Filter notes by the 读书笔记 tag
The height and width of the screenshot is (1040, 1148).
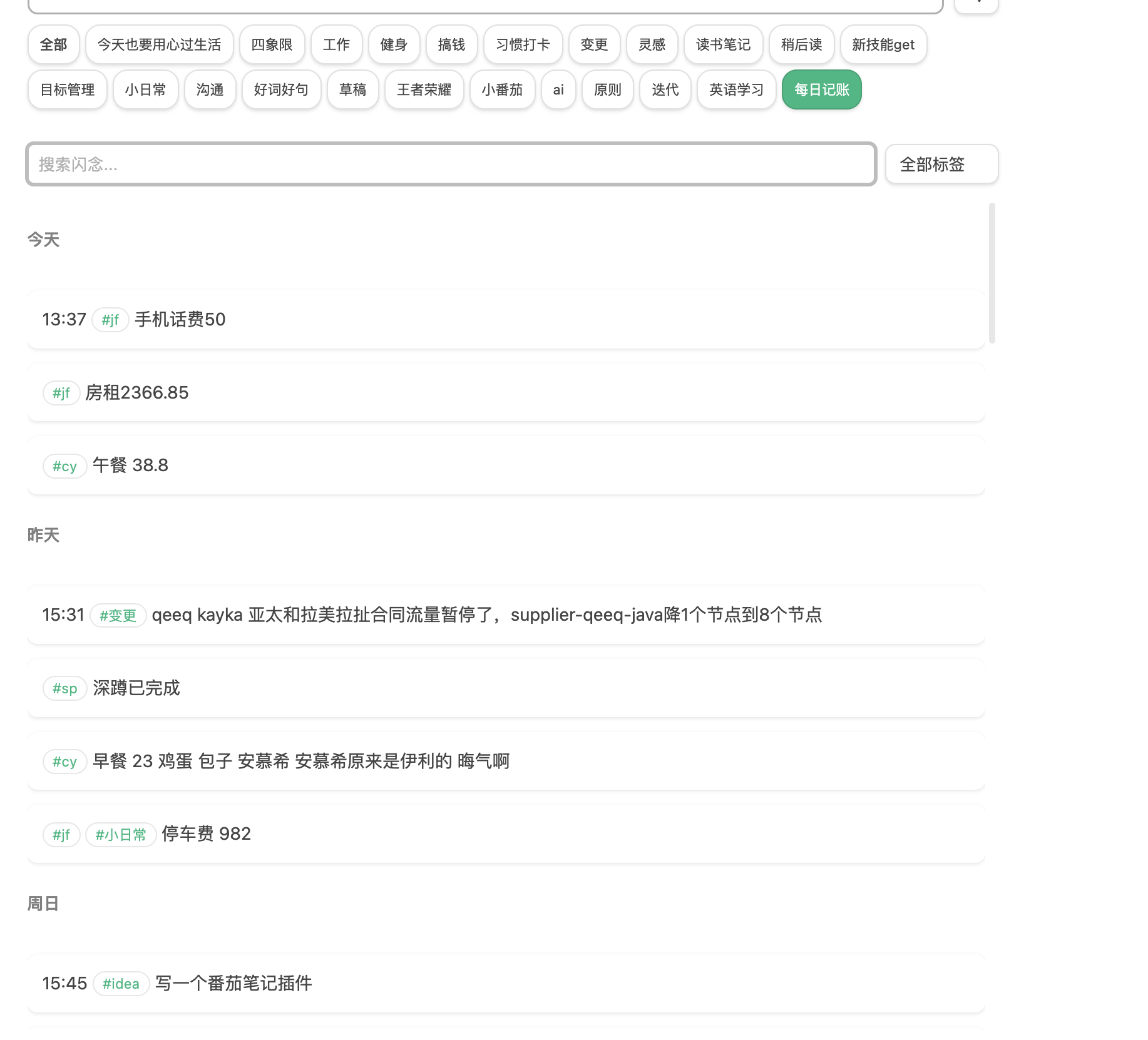[x=723, y=44]
